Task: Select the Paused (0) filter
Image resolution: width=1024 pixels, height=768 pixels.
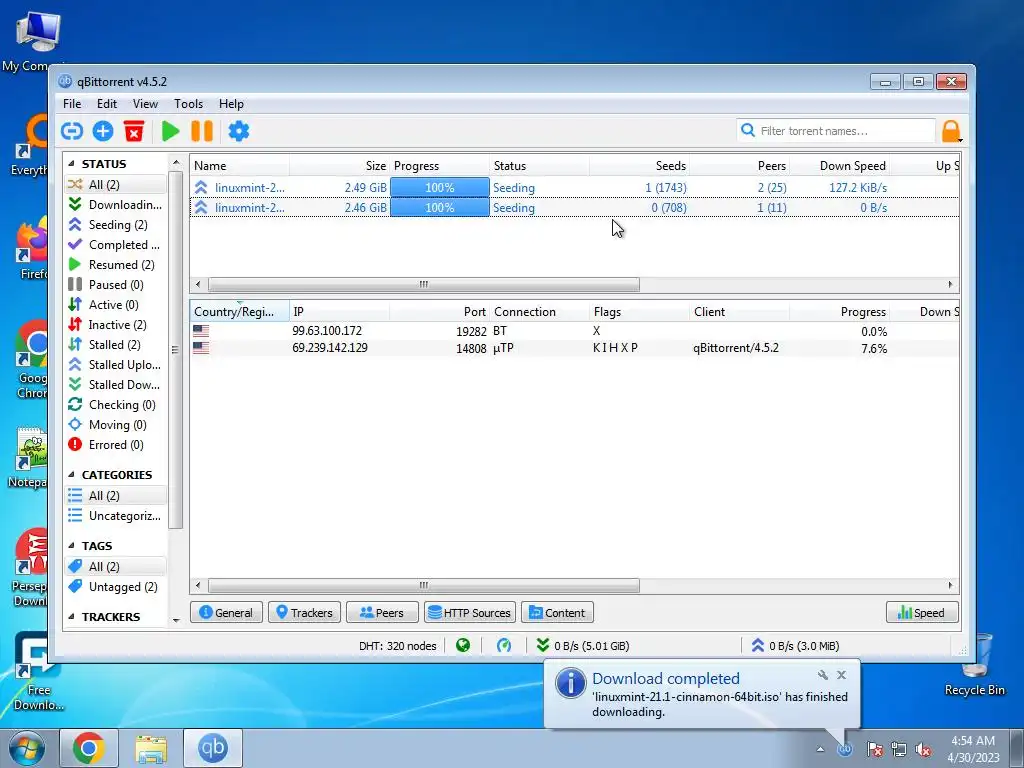Action: [x=116, y=285]
